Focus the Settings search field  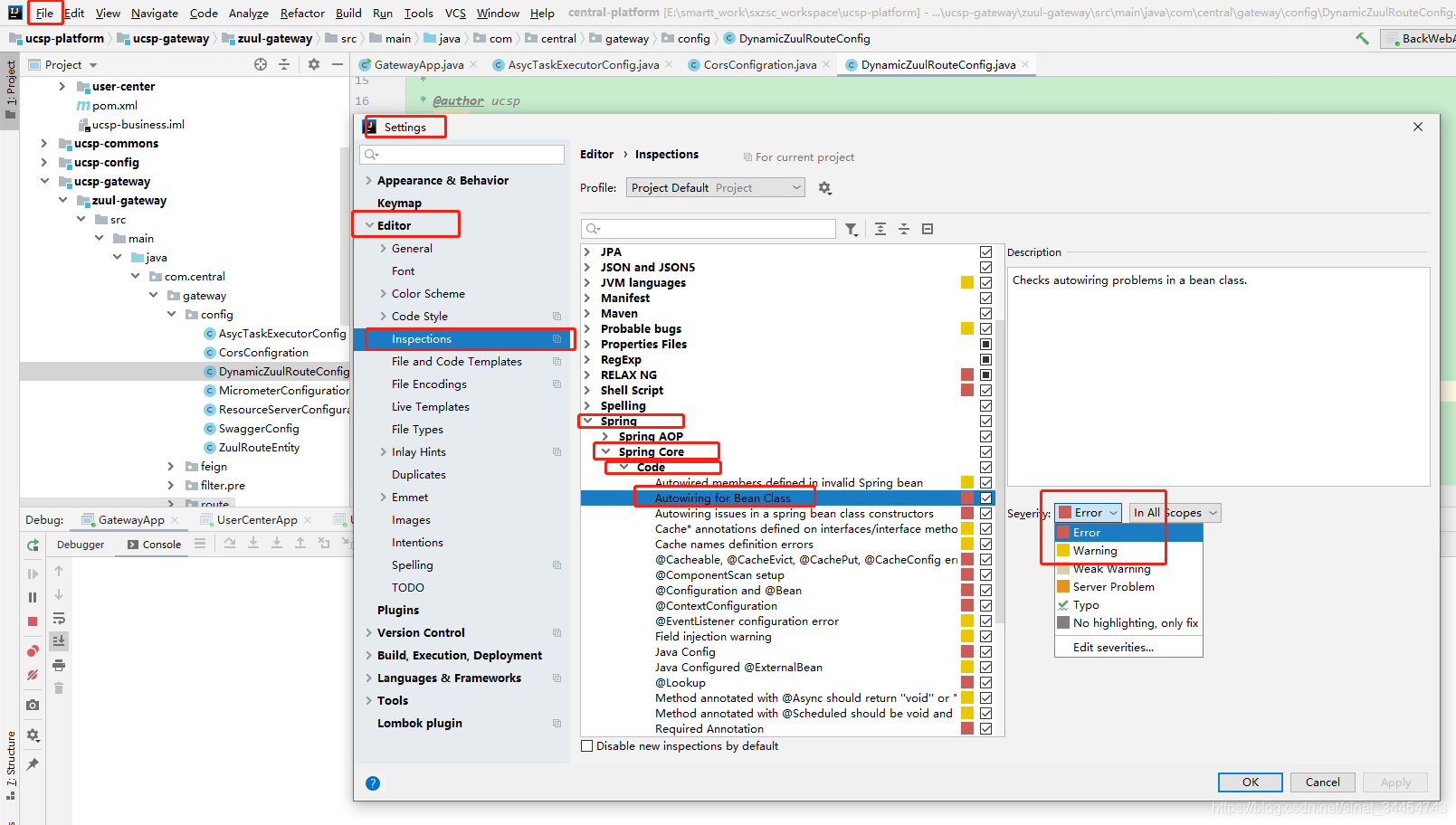462,155
